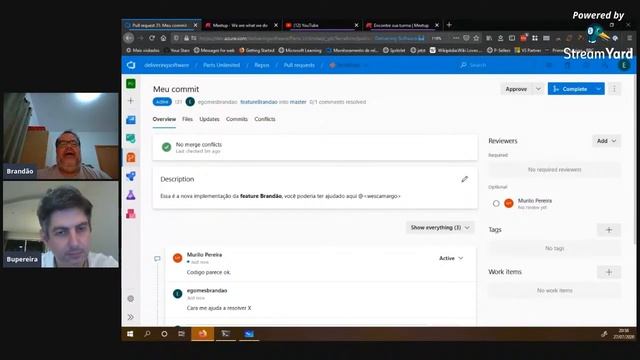Edit description with pencil icon

tap(464, 179)
